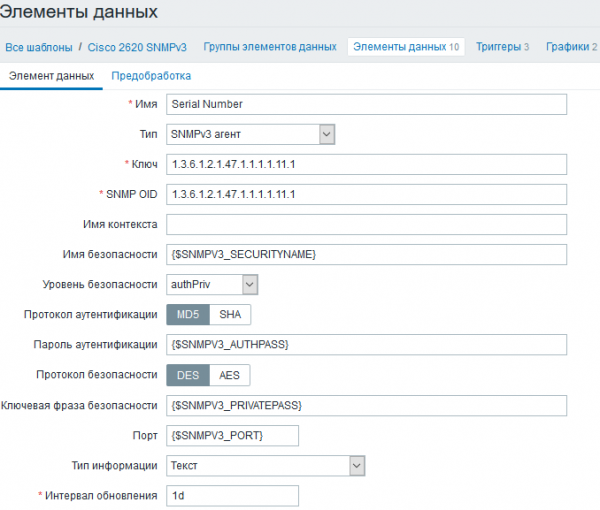Open the Тип информации dropdown showing Текст
The image size is (600, 510).
pos(265,465)
